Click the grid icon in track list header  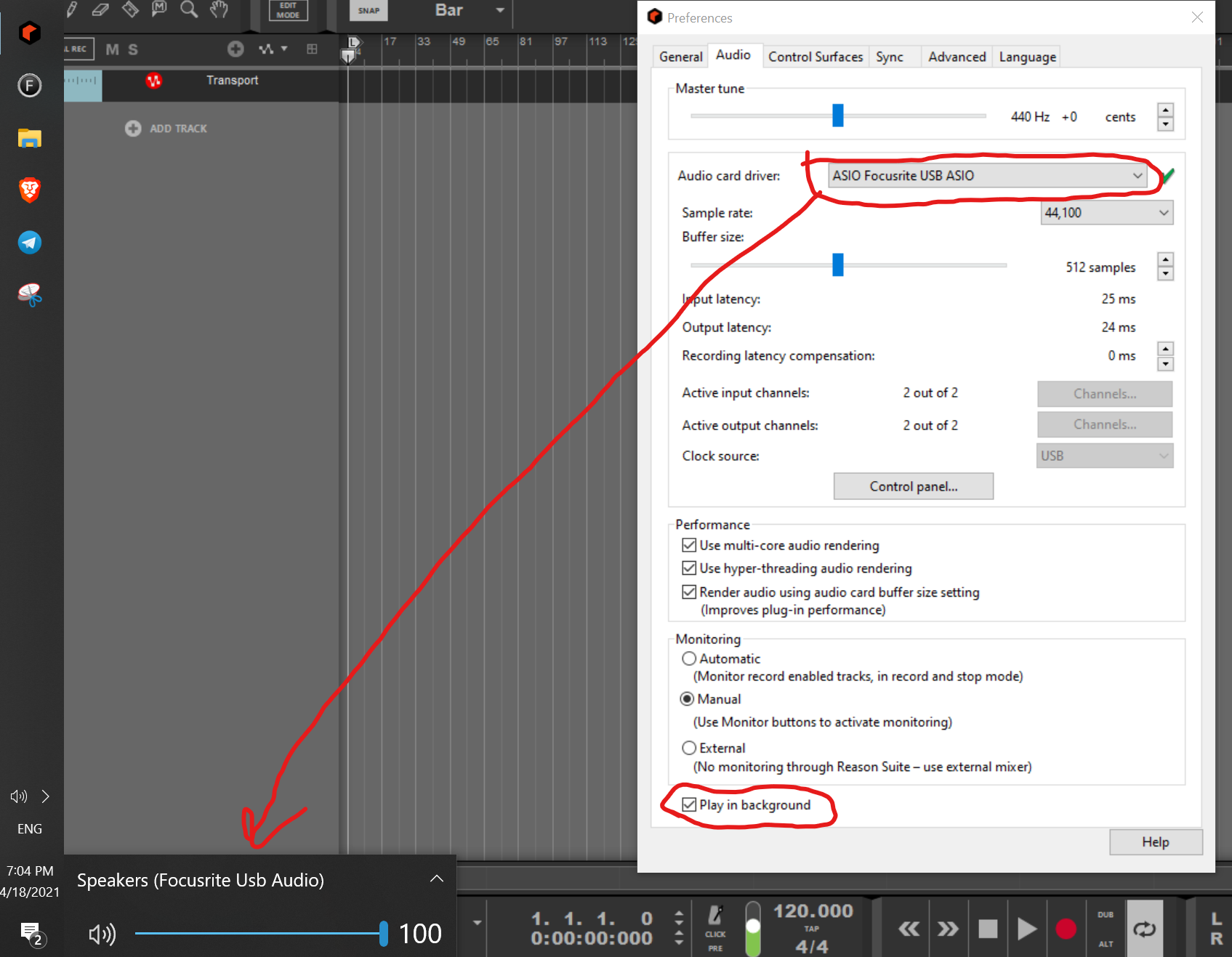point(312,49)
